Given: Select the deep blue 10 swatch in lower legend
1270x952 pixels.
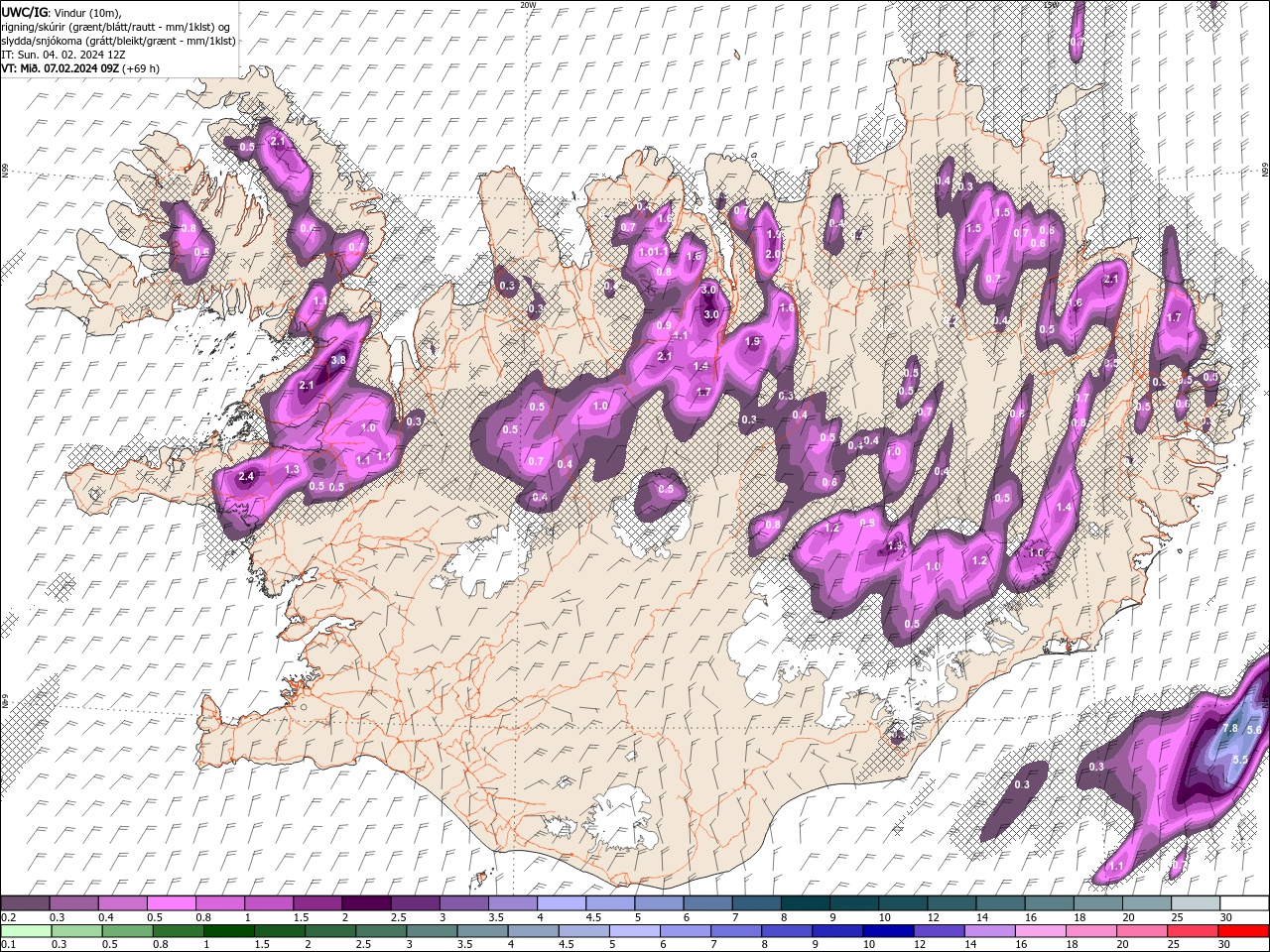Looking at the screenshot, I should 887,930.
